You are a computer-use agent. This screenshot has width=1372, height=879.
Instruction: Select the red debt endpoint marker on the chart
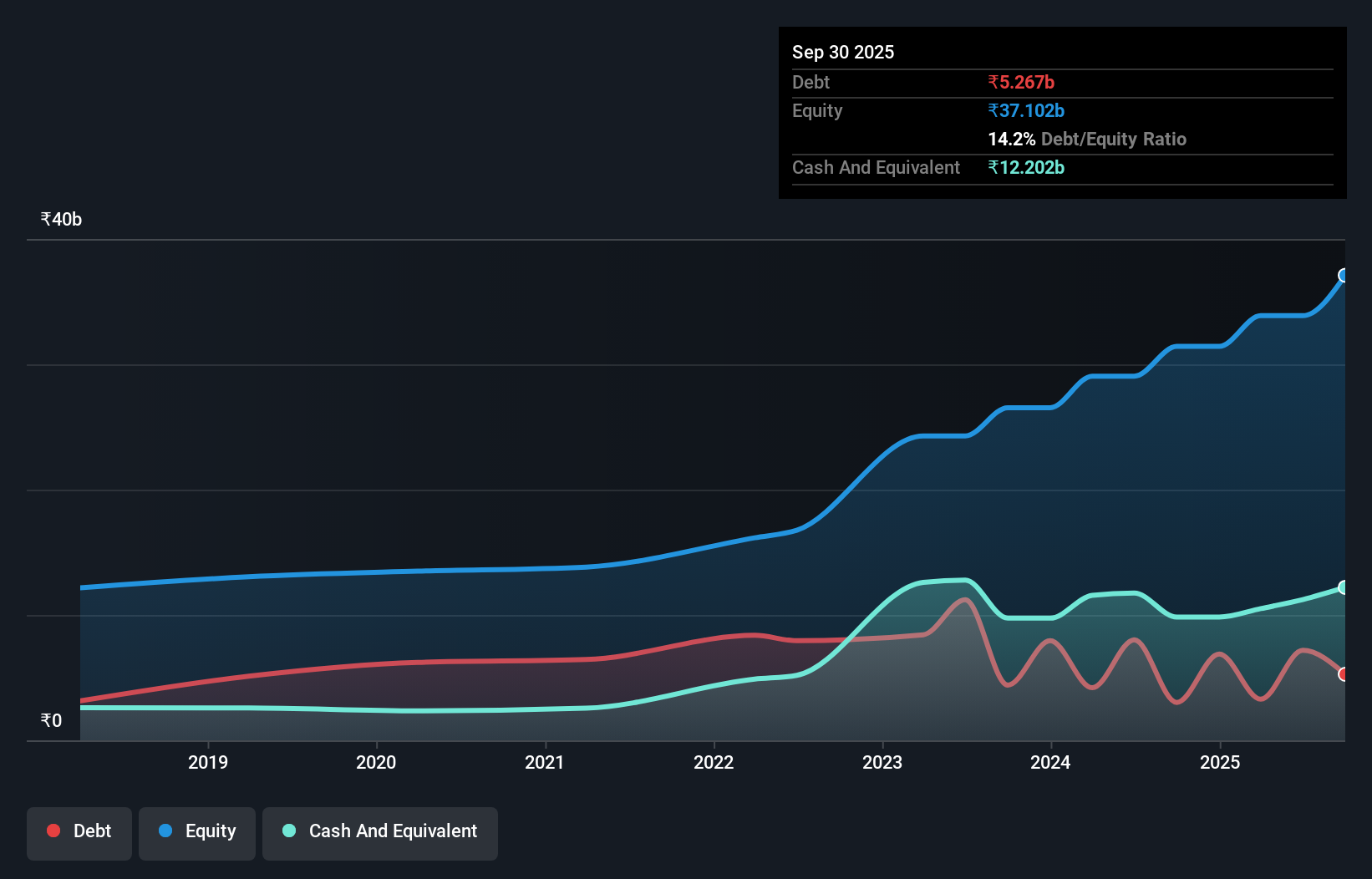click(x=1344, y=673)
